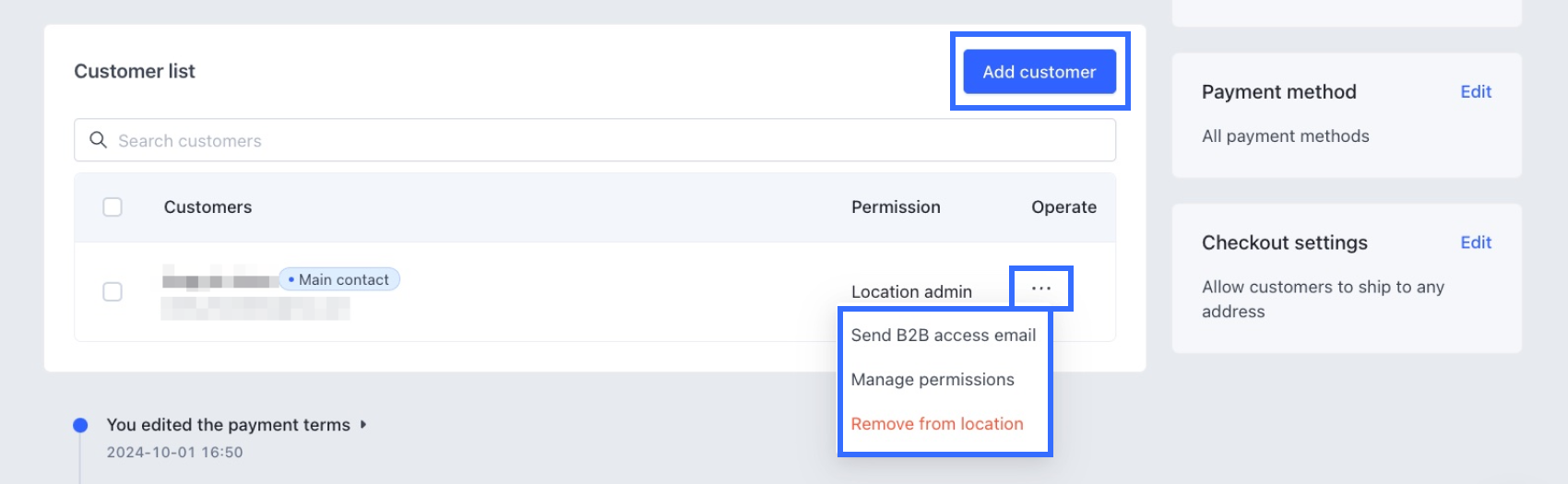Click the Permission column header

pyautogui.click(x=895, y=207)
